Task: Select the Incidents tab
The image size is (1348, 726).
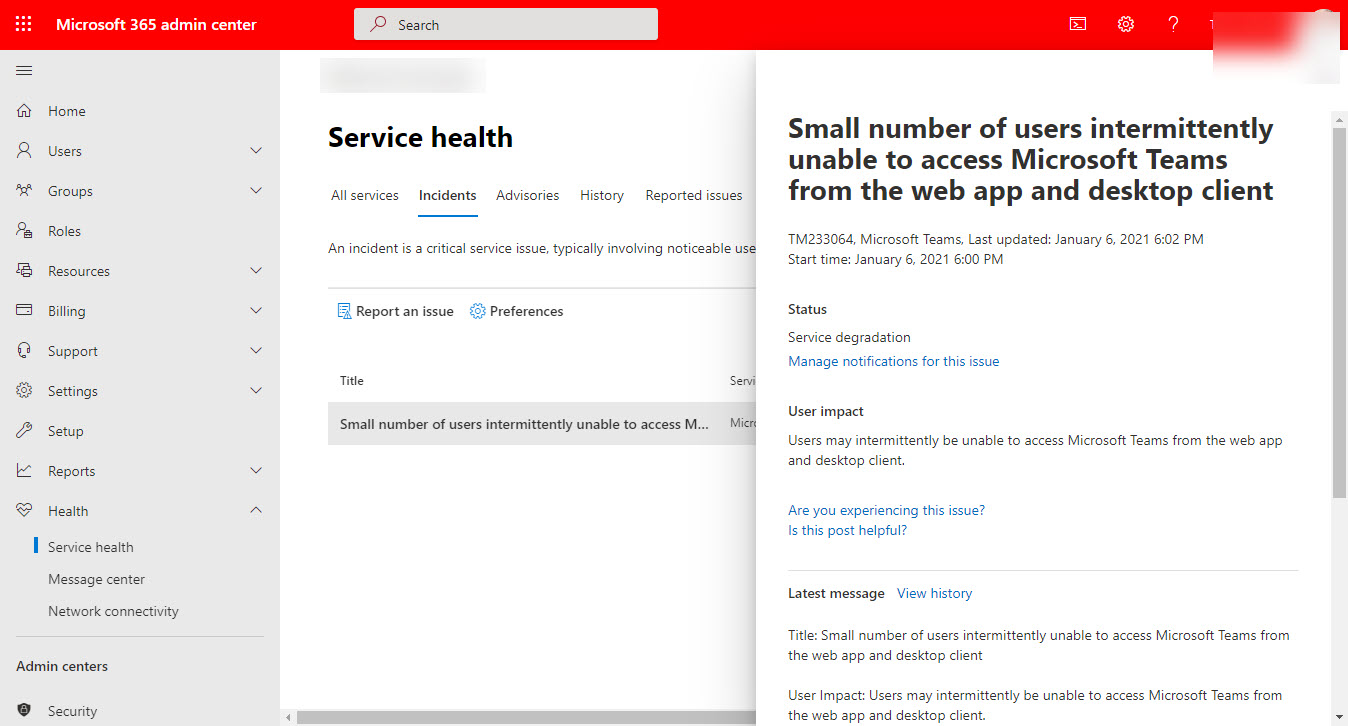Action: pyautogui.click(x=447, y=196)
